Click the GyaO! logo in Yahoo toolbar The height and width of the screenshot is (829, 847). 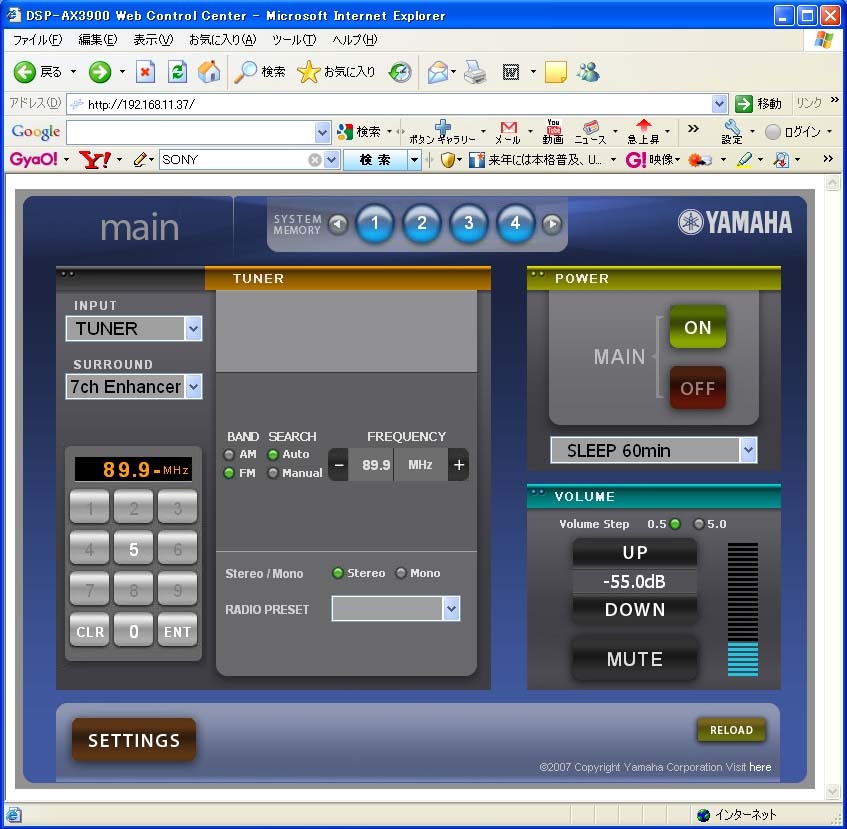[x=33, y=159]
